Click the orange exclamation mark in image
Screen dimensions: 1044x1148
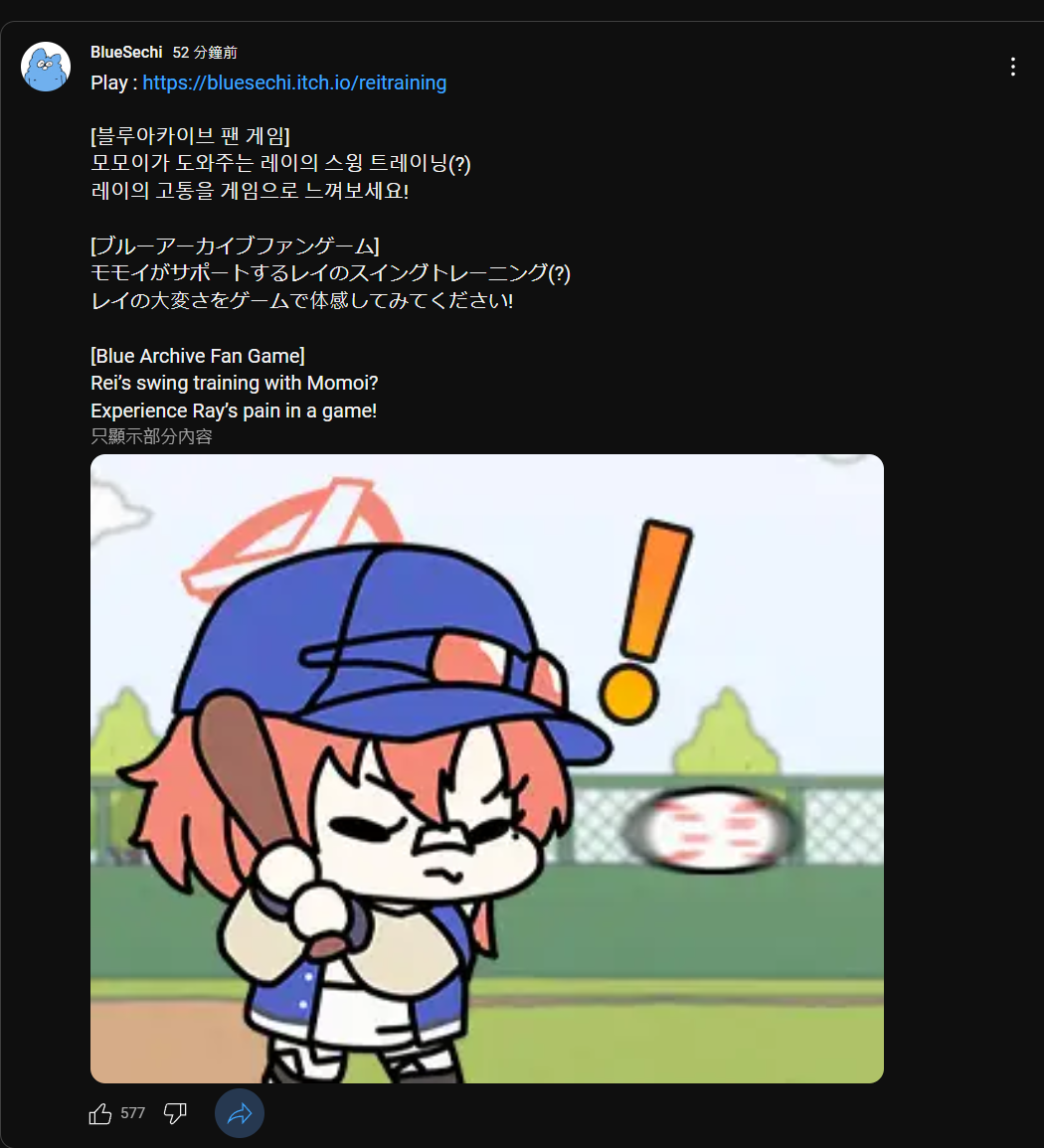(x=644, y=621)
